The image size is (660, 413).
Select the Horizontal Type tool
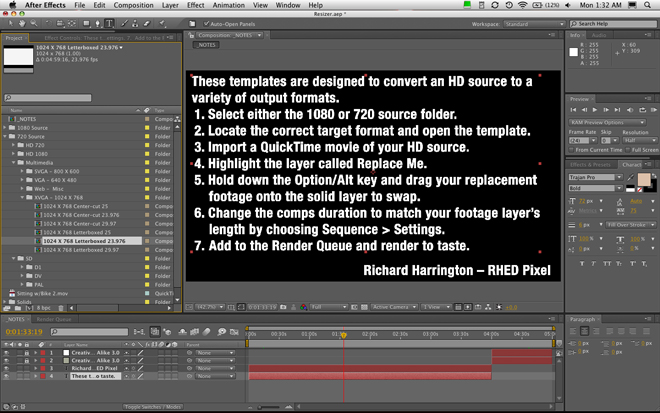(x=109, y=24)
